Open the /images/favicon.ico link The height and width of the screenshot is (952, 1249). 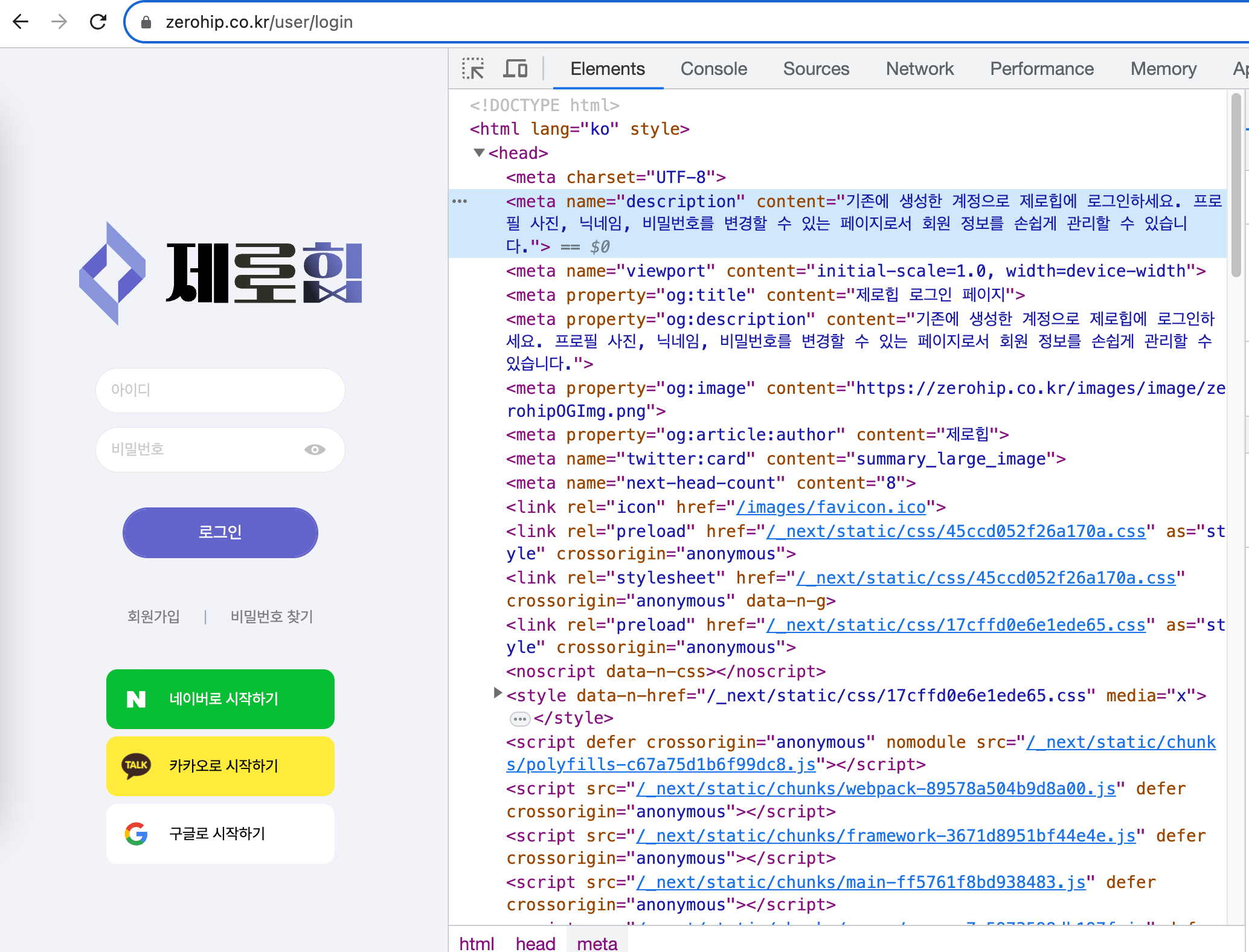830,507
